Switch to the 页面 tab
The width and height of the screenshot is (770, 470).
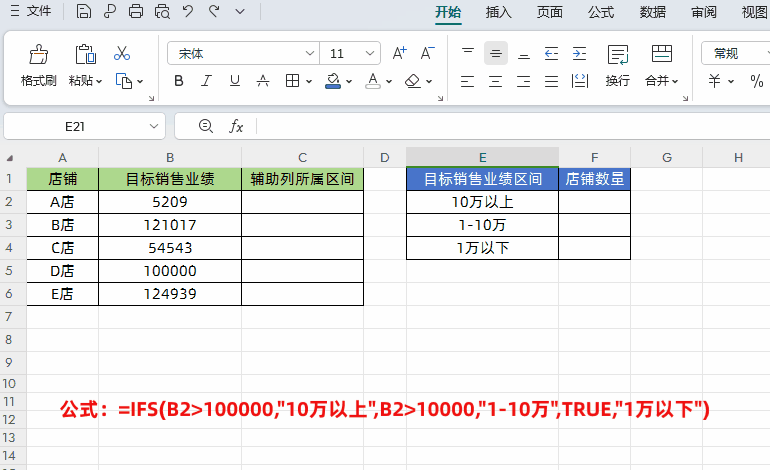pyautogui.click(x=550, y=12)
